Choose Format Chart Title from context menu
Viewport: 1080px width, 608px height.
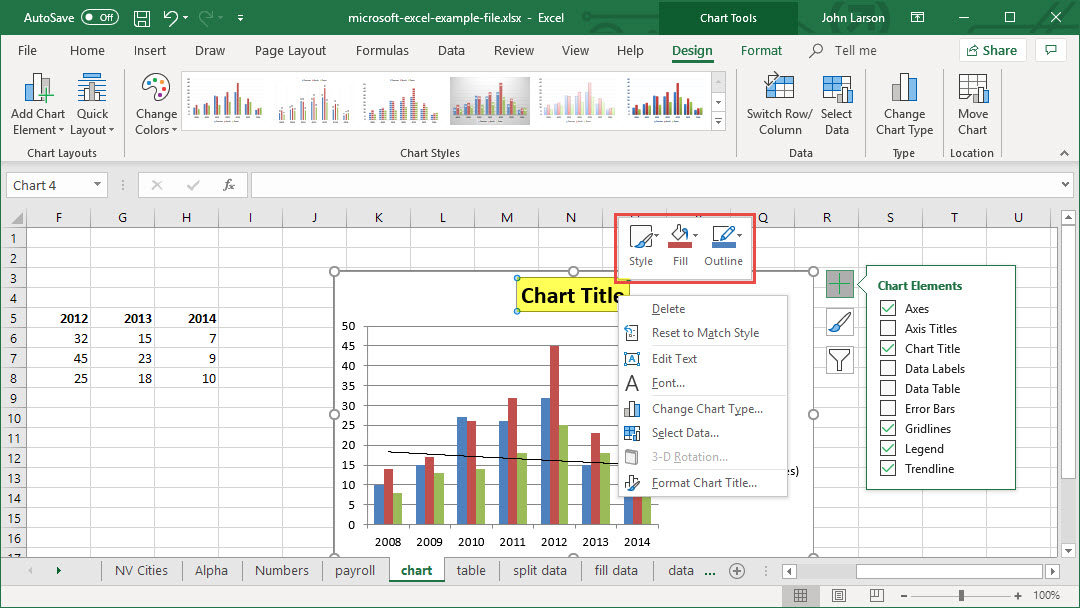point(703,483)
